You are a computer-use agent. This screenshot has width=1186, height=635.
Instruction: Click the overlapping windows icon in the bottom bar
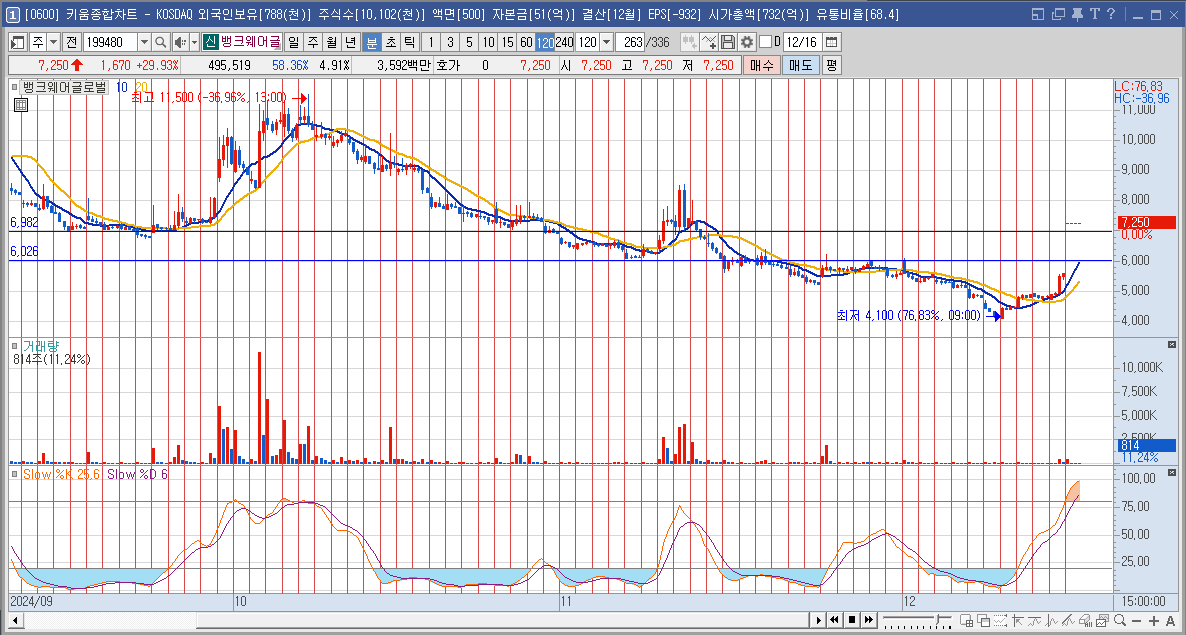tap(983, 621)
